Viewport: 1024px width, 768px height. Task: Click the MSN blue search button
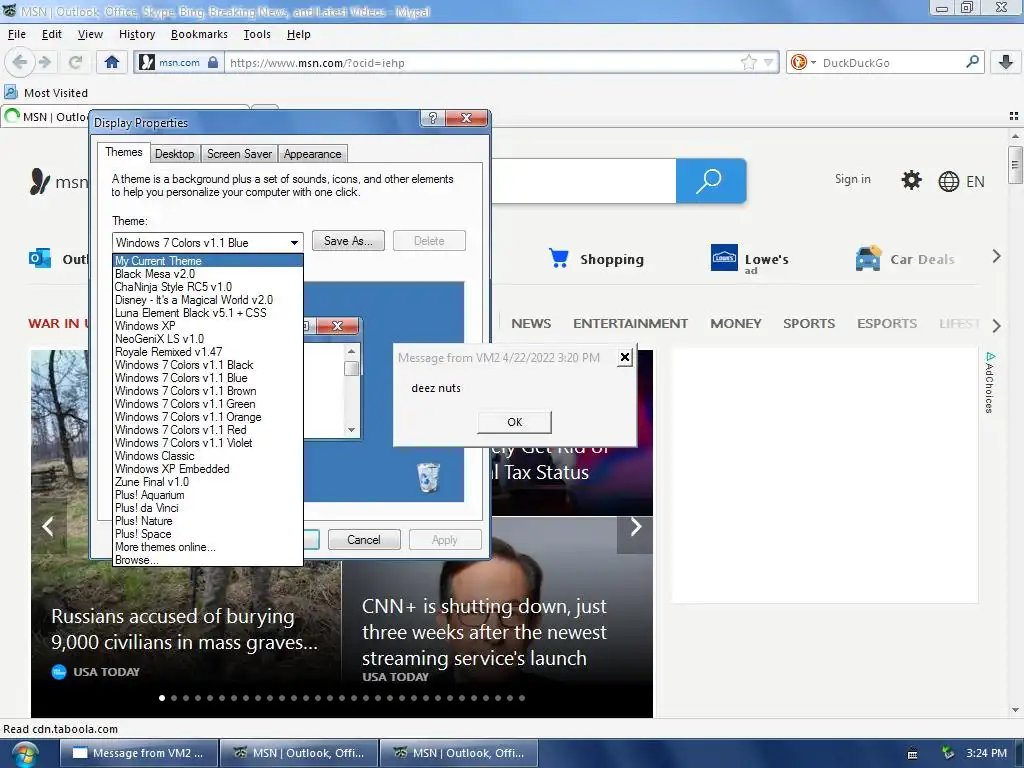[x=711, y=180]
